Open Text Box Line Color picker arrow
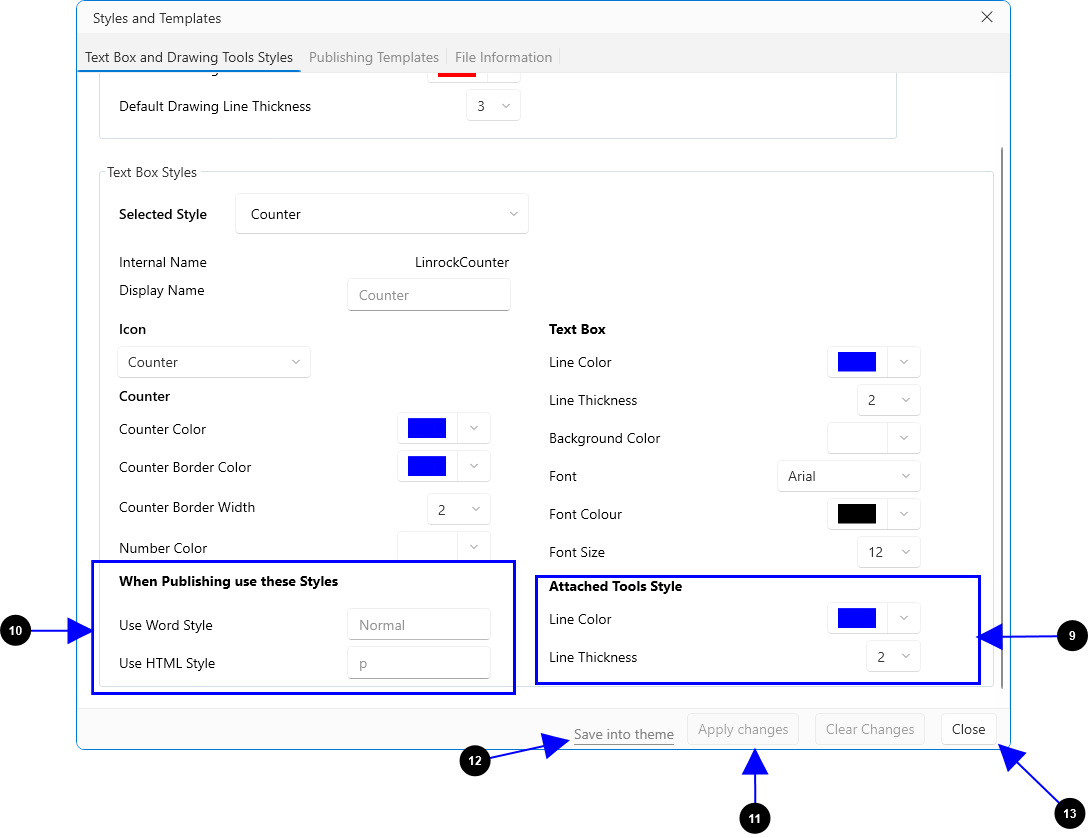The height and width of the screenshot is (838, 1092). pyautogui.click(x=904, y=362)
